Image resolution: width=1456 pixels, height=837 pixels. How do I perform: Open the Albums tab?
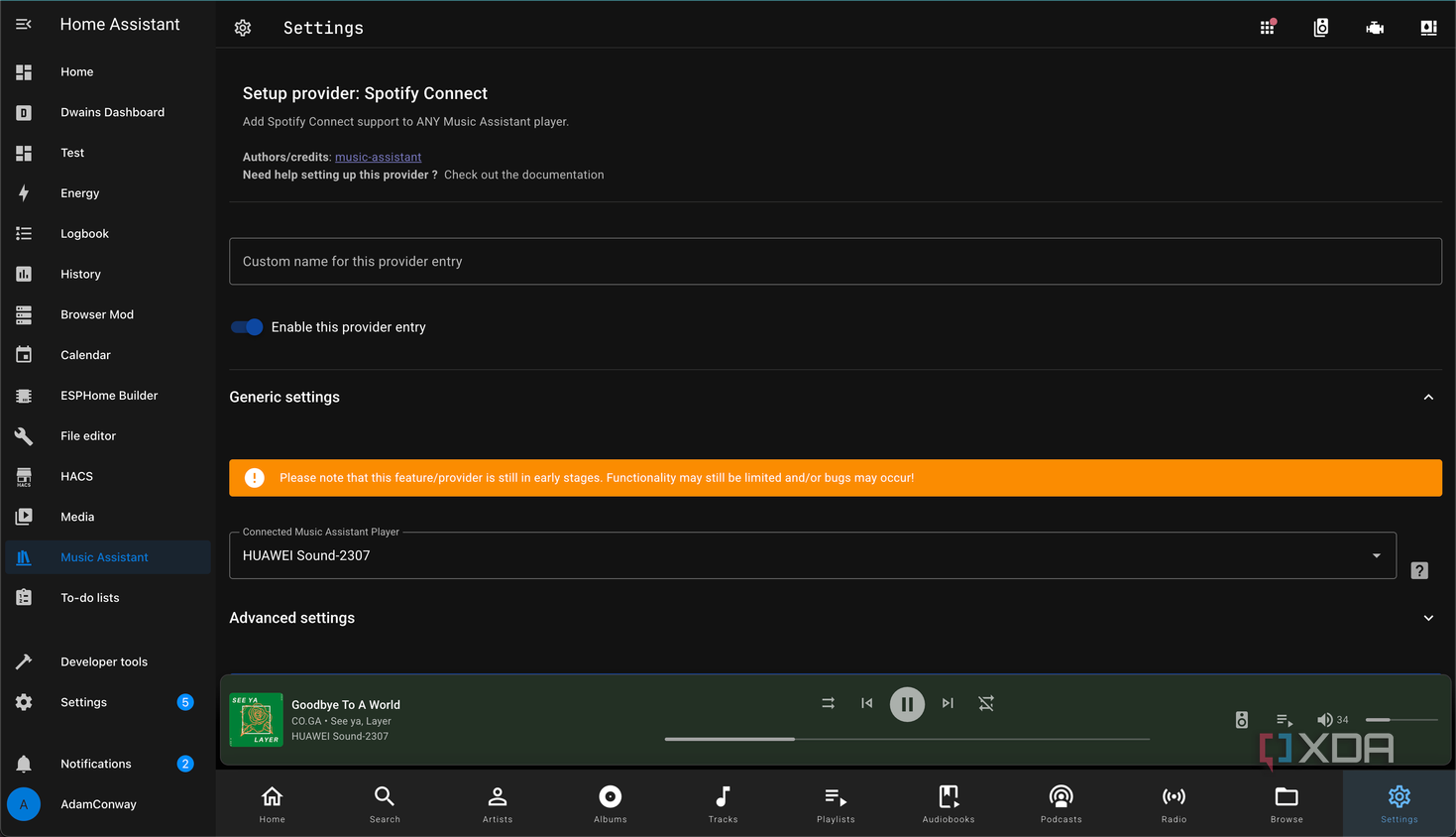[x=611, y=804]
